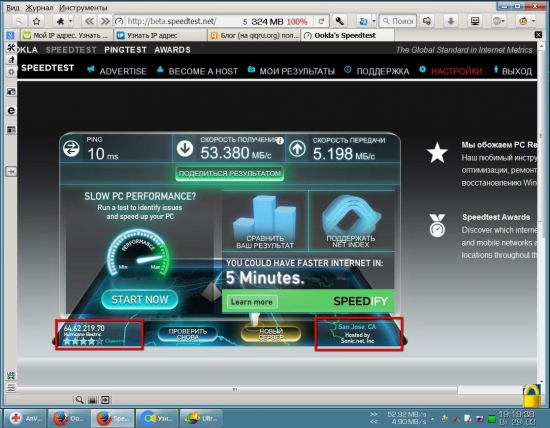Click the gear icon in left sidebar
Image resolution: width=550 pixels, height=428 pixels.
tap(11, 72)
